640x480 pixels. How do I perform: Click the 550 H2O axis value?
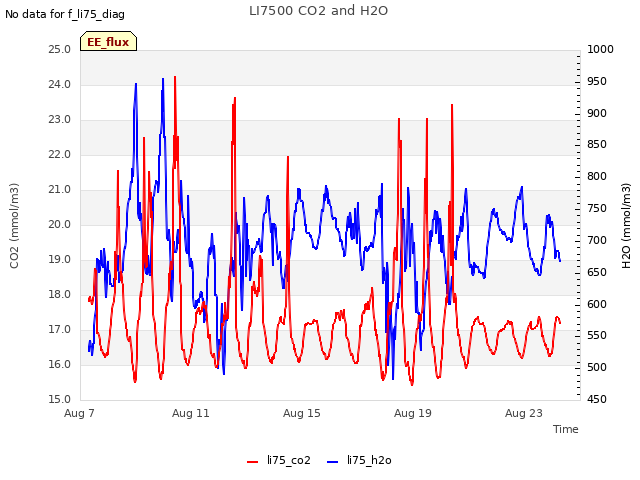pyautogui.click(x=597, y=336)
